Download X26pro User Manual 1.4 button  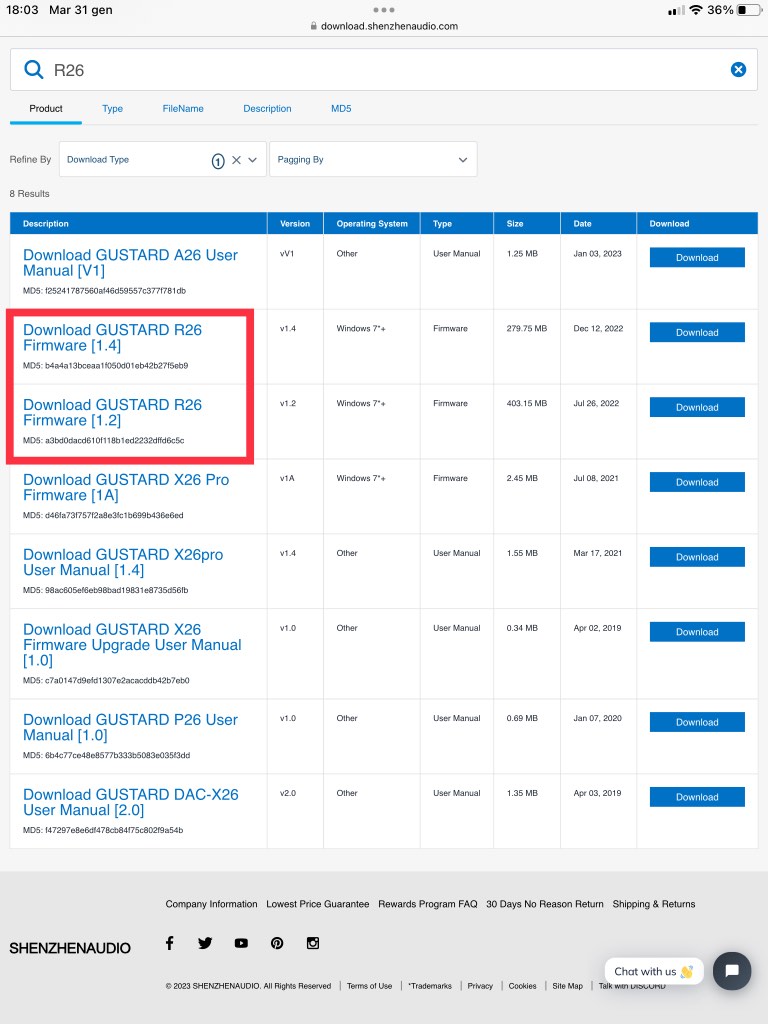[x=697, y=557]
